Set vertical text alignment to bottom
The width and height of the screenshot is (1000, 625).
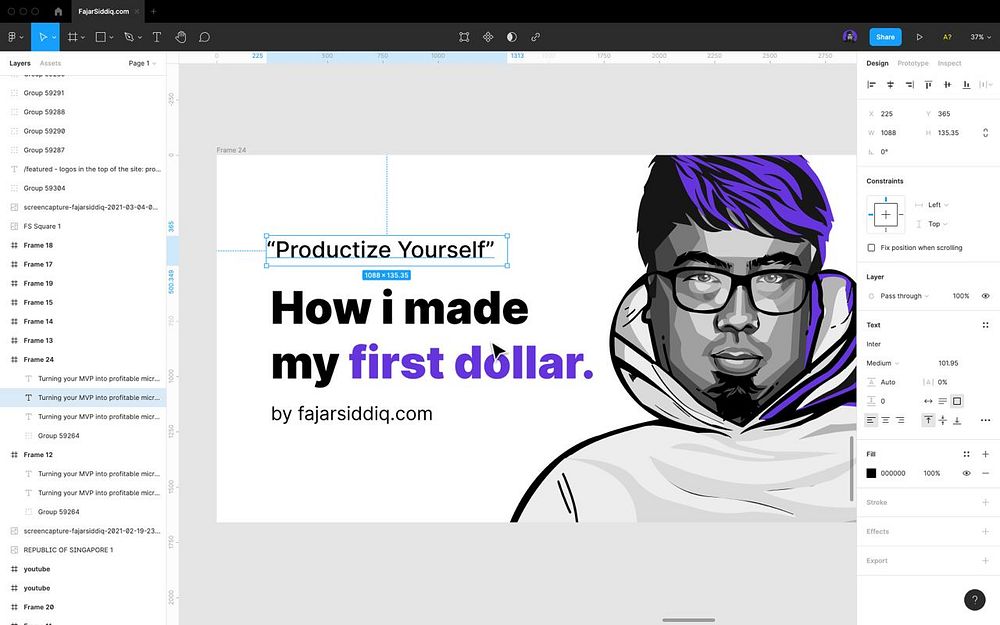(x=957, y=420)
